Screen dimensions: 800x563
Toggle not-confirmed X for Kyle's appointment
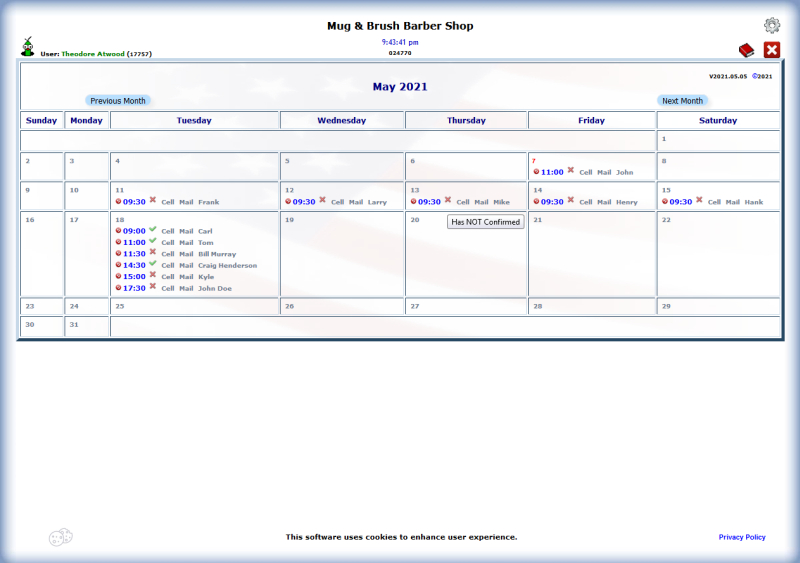pos(153,275)
